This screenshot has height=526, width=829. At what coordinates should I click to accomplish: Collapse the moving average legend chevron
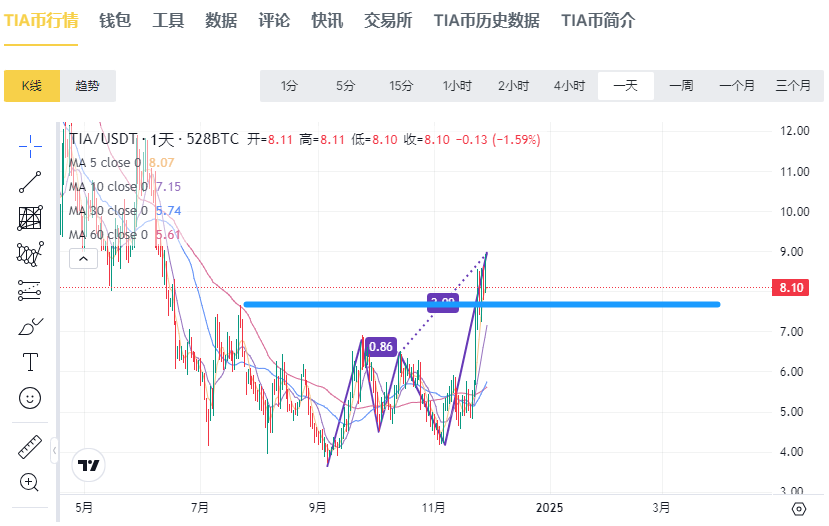pos(83,259)
